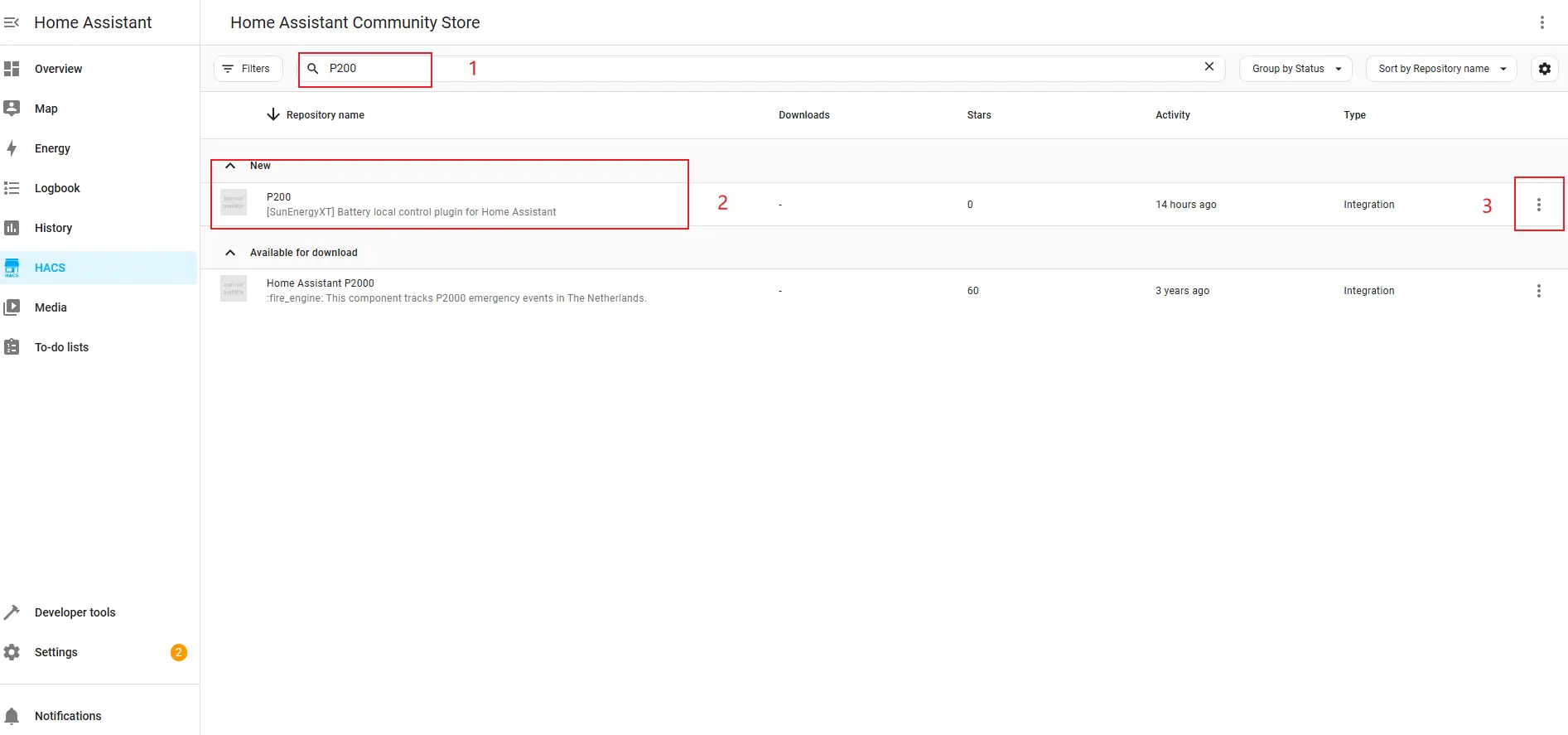Screen dimensions: 1568x735
Task: Open three-dot menu for Home Assistant P2000
Action: pyautogui.click(x=1538, y=291)
